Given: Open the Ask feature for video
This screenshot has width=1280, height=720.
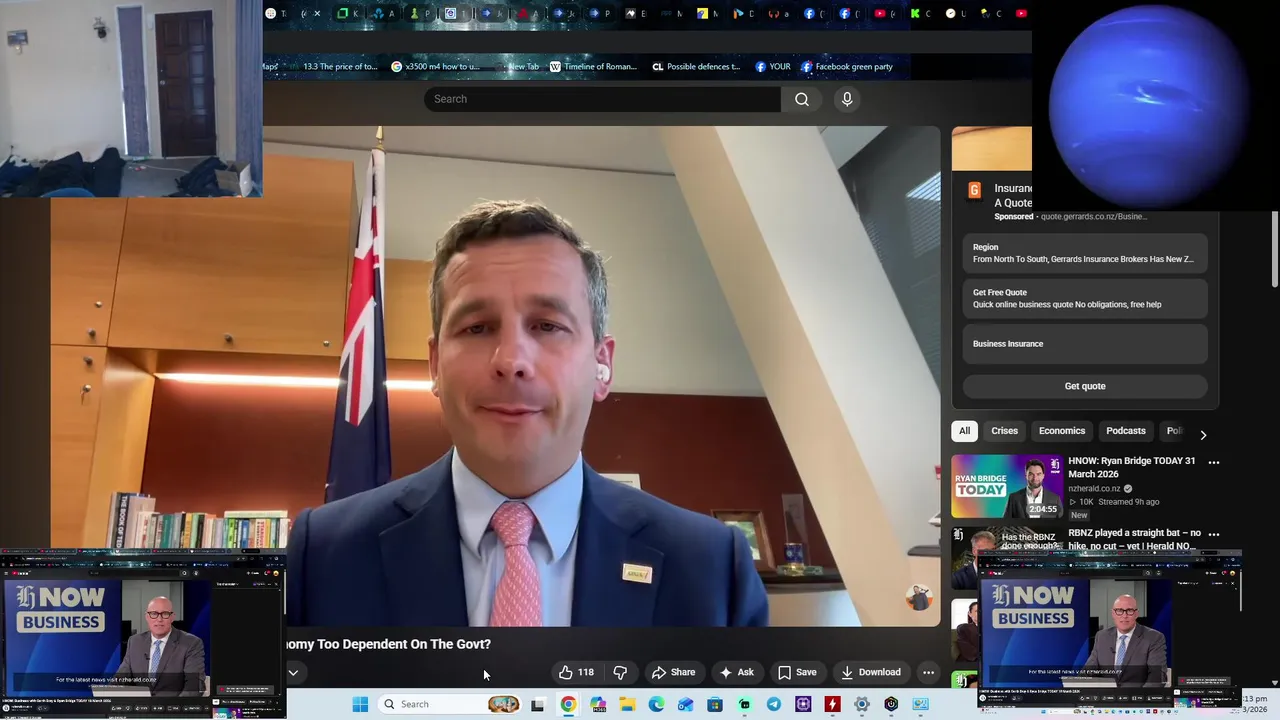Looking at the screenshot, I should [736, 672].
